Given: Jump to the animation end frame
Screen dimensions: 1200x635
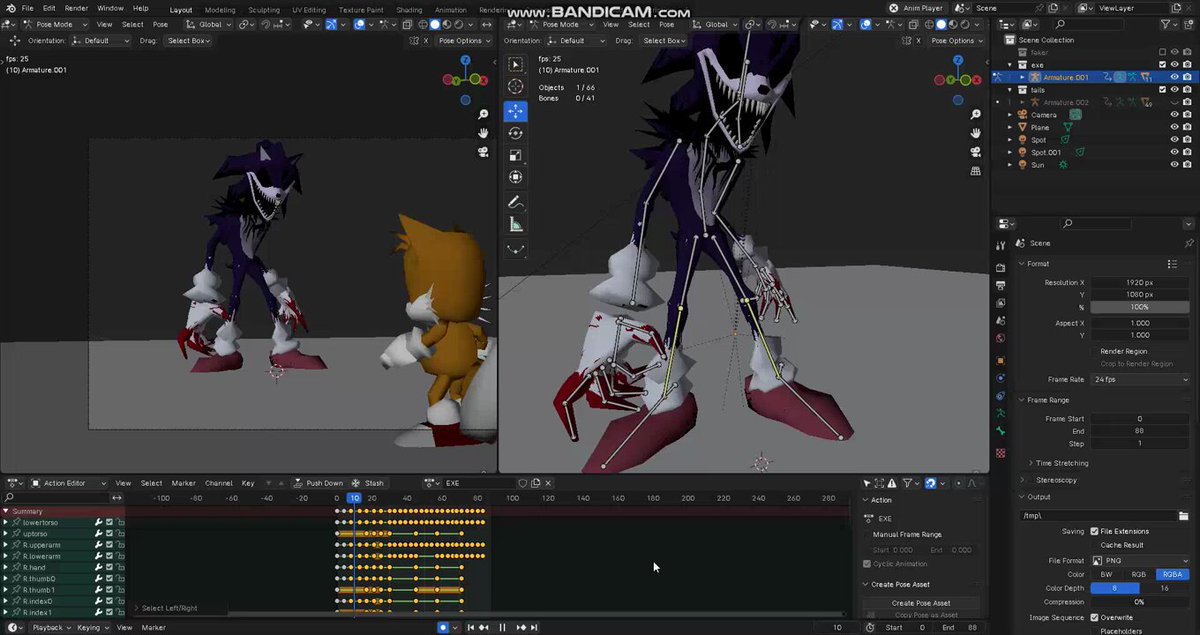Looking at the screenshot, I should [x=533, y=628].
